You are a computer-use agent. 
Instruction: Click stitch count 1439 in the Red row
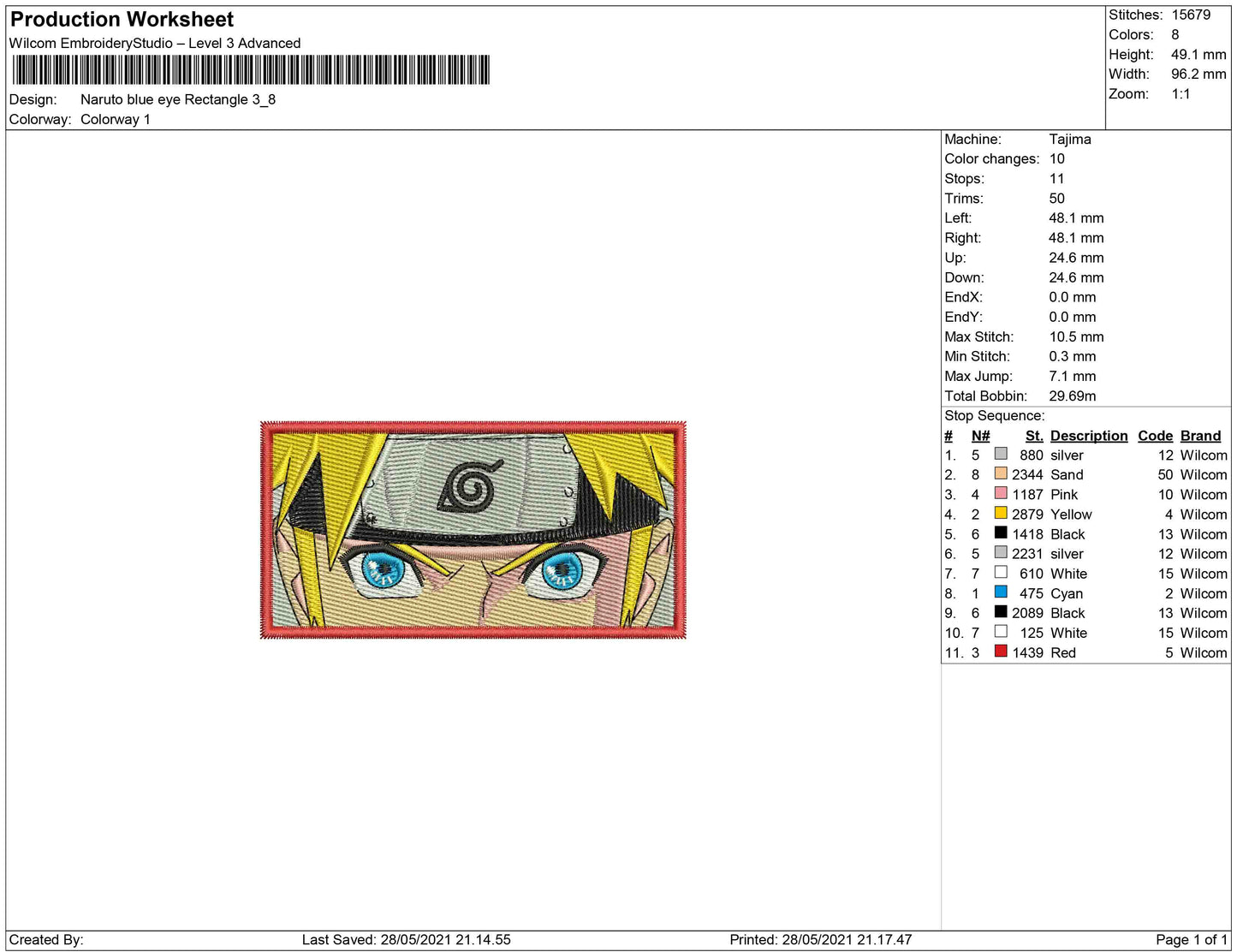pos(1027,652)
